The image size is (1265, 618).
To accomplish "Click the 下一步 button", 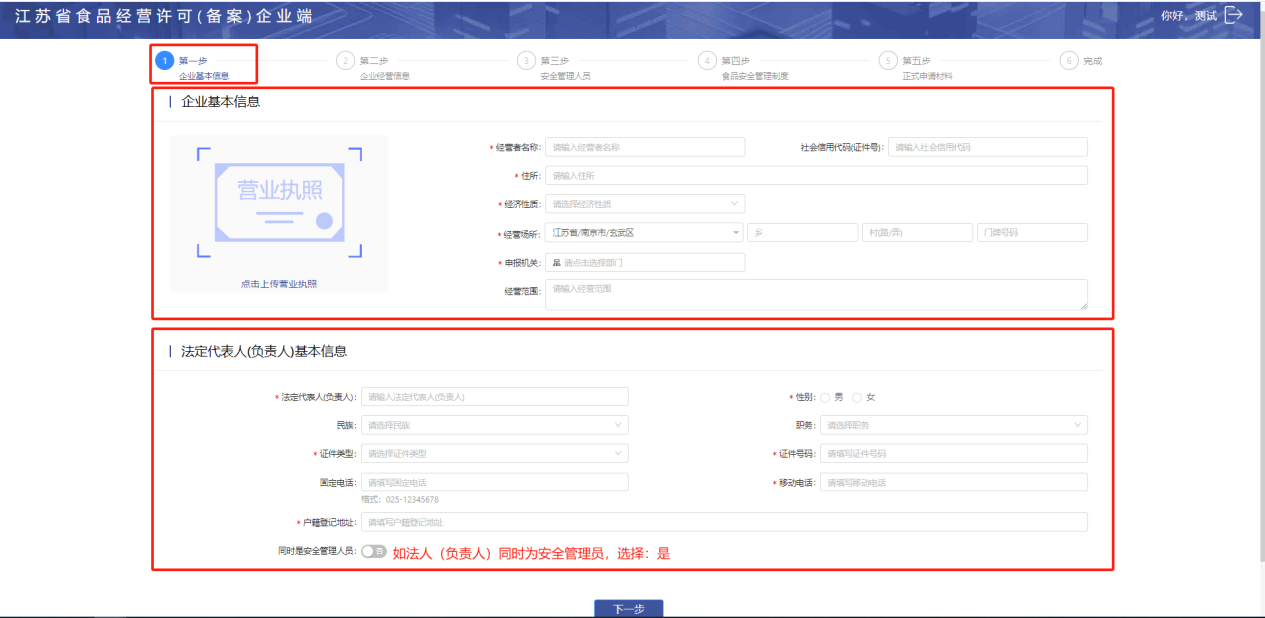I will click(628, 608).
